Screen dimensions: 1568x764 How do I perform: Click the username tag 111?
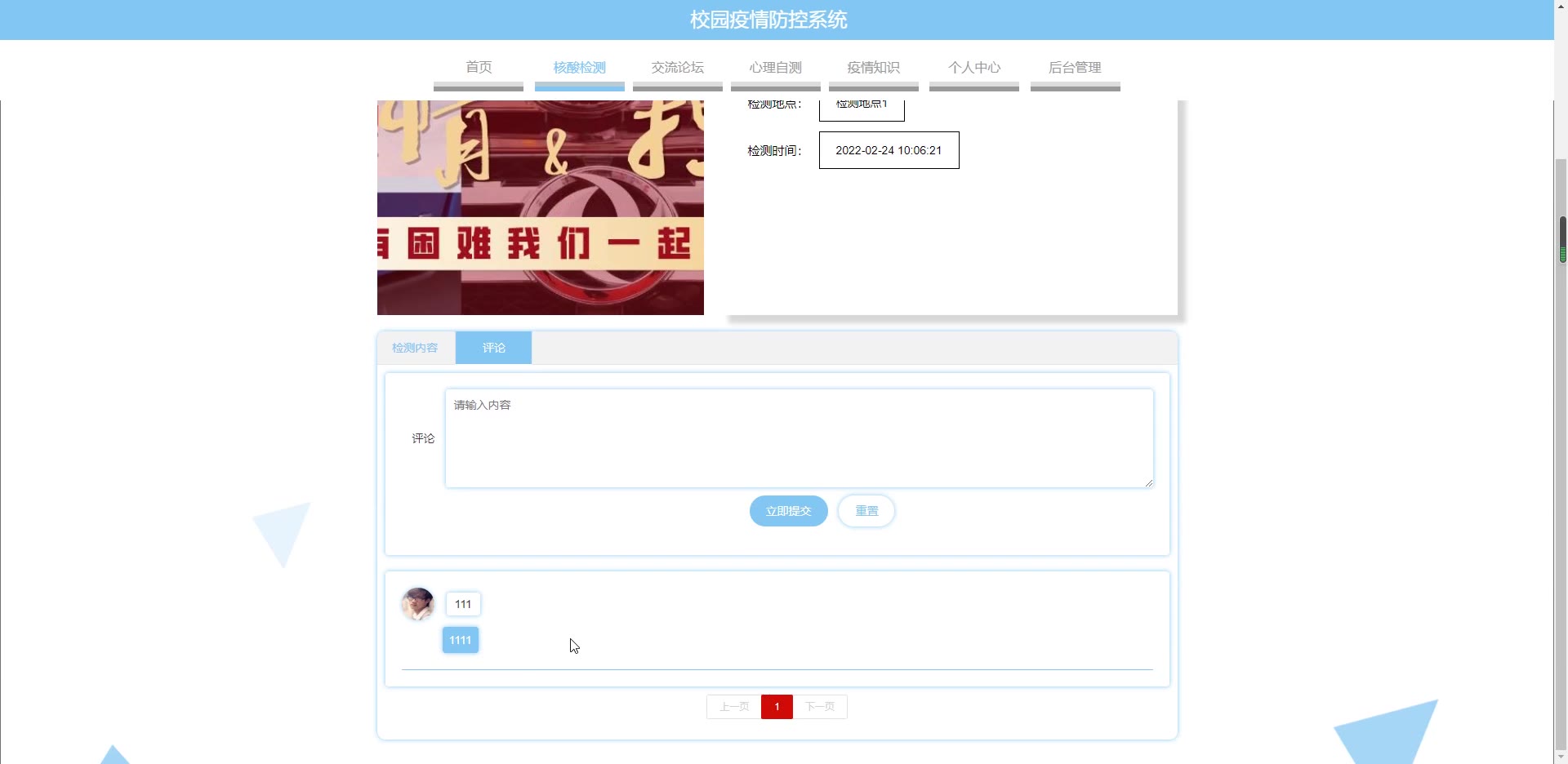coord(463,604)
